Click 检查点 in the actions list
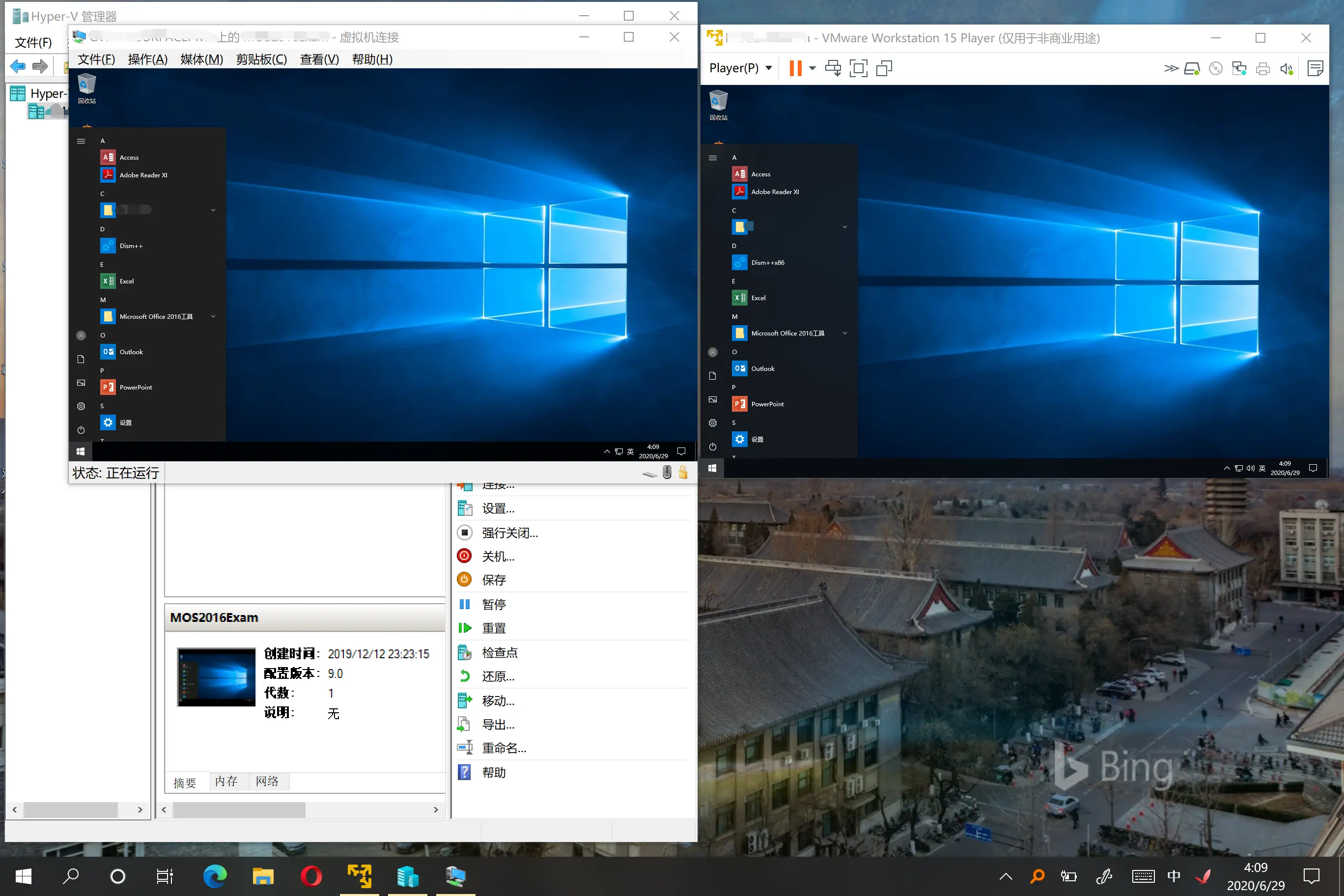 [x=500, y=652]
